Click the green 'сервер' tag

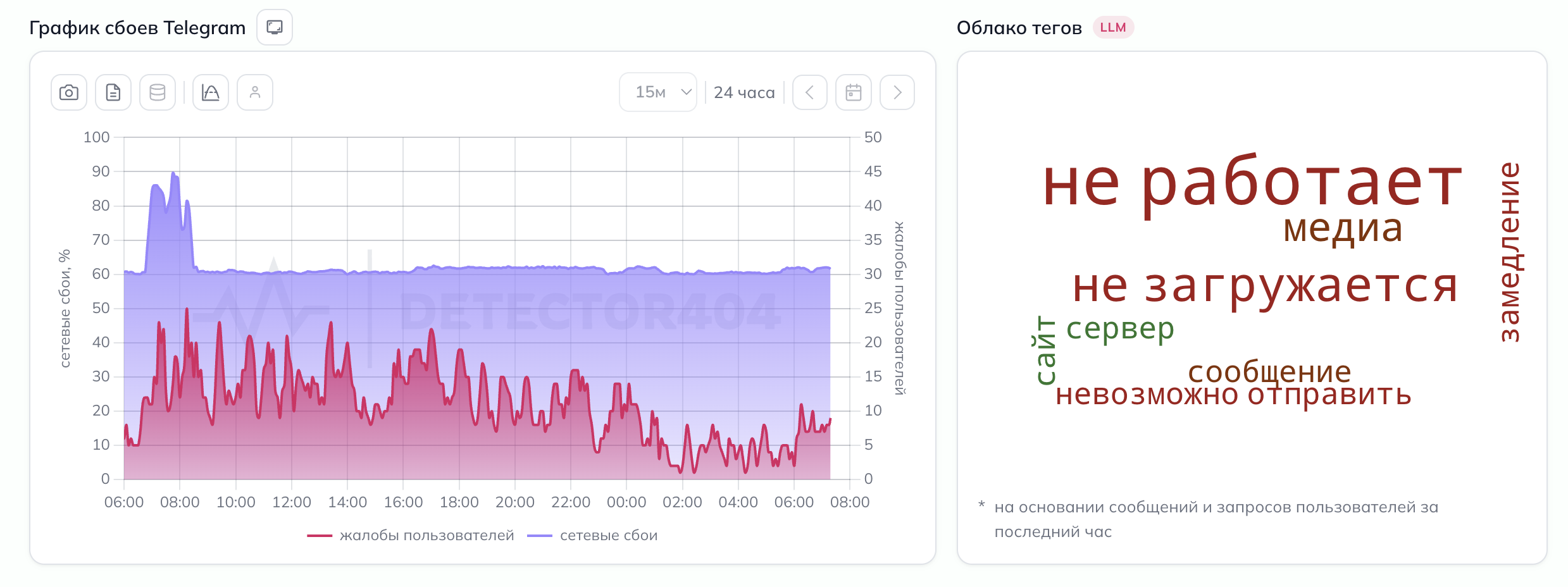(x=1120, y=329)
